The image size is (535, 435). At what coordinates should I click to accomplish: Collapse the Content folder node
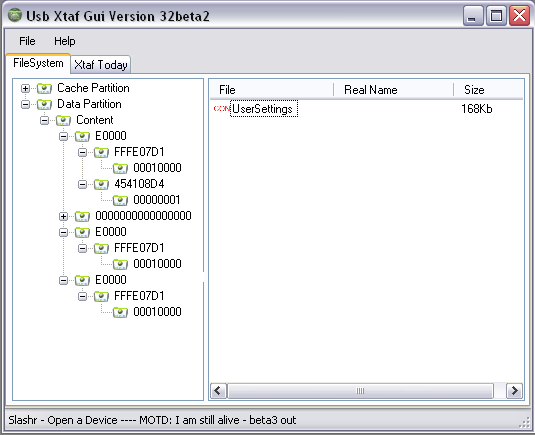[44, 120]
